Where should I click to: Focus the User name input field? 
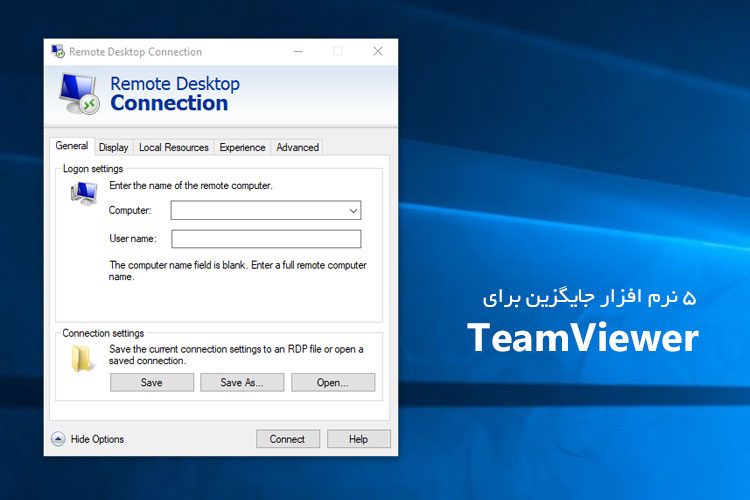(266, 239)
